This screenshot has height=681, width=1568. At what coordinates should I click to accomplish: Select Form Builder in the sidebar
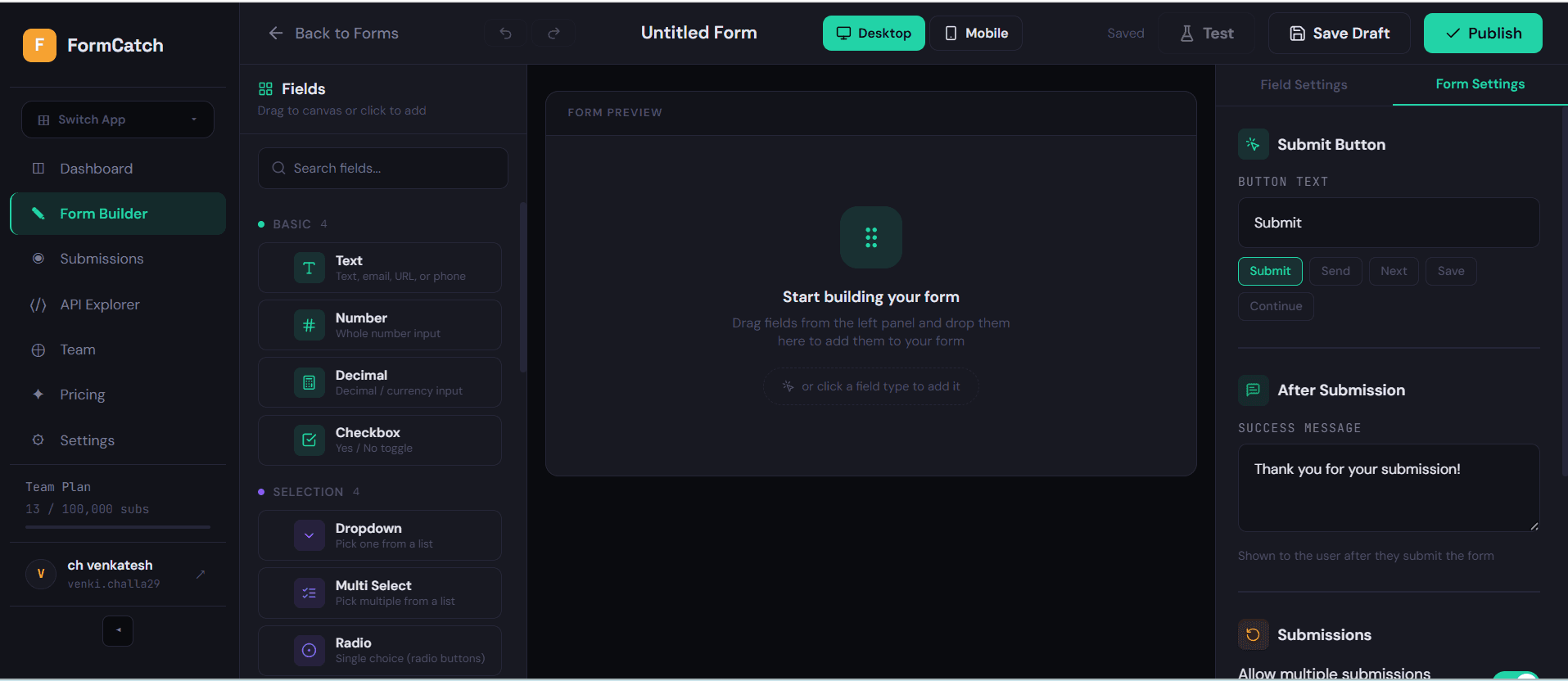click(x=118, y=214)
